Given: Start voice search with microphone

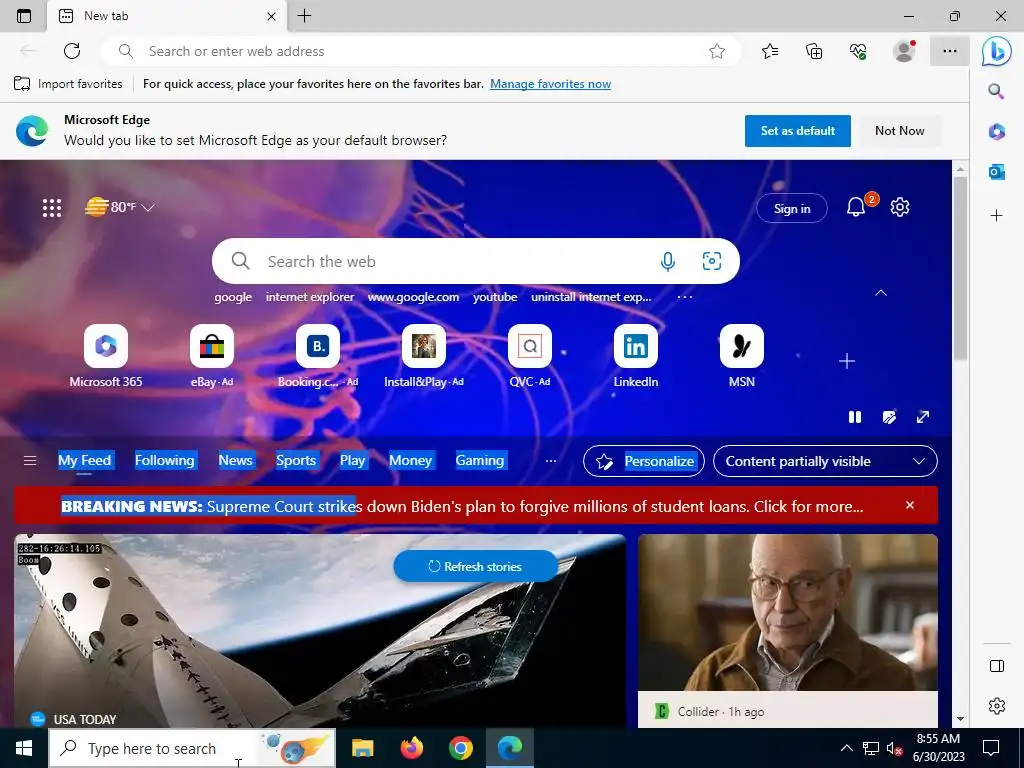Looking at the screenshot, I should pyautogui.click(x=667, y=261).
